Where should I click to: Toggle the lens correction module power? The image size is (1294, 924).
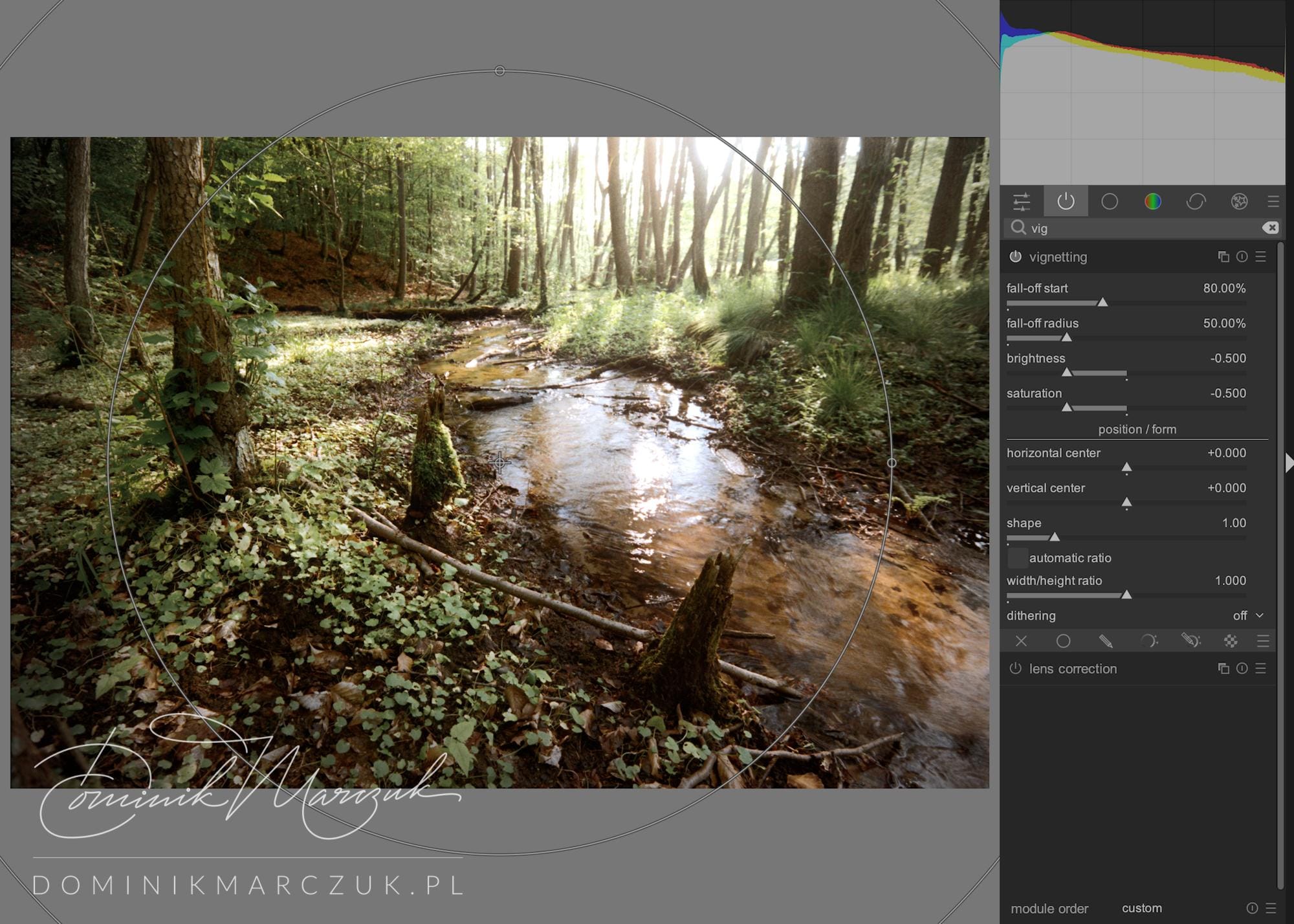1016,668
